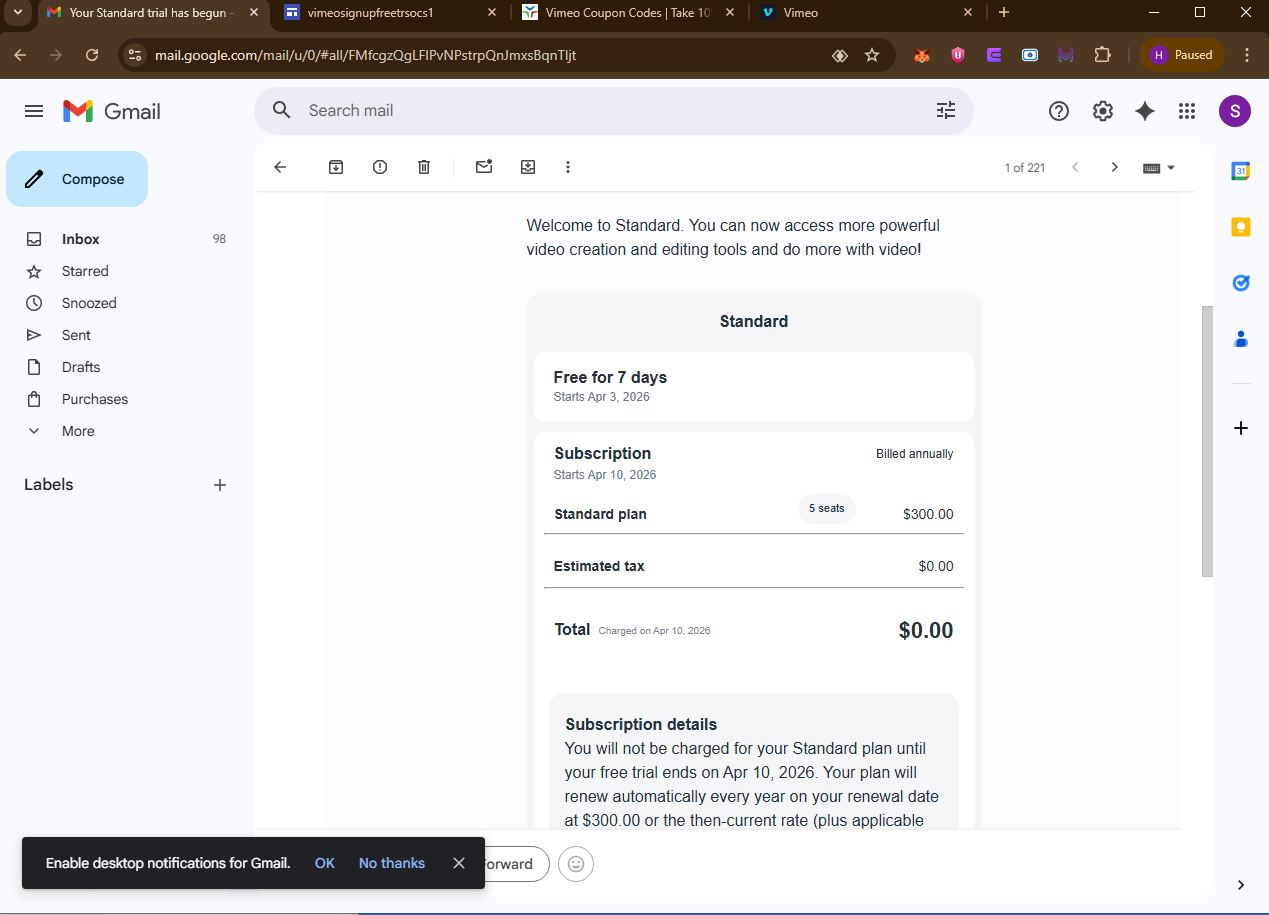The width and height of the screenshot is (1269, 915).
Task: Switch to Vimeo Coupon Codes tab
Action: pos(628,13)
